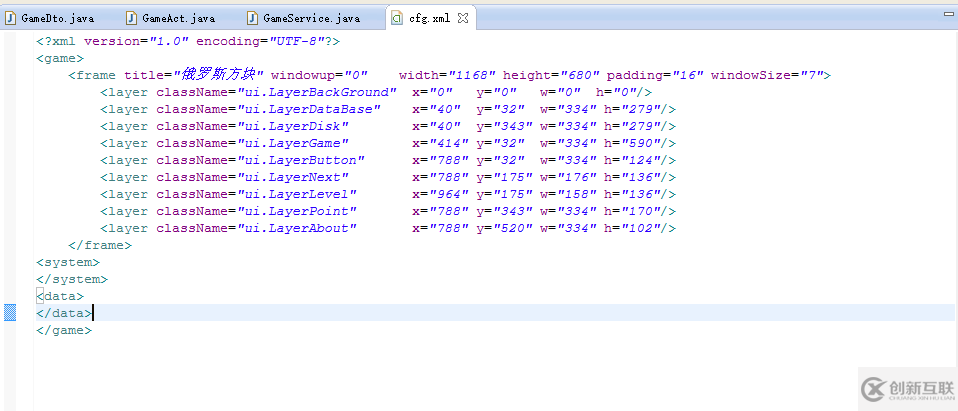Click the "ui.LayerPoint" className value
The image size is (958, 411).
pyautogui.click(x=297, y=213)
